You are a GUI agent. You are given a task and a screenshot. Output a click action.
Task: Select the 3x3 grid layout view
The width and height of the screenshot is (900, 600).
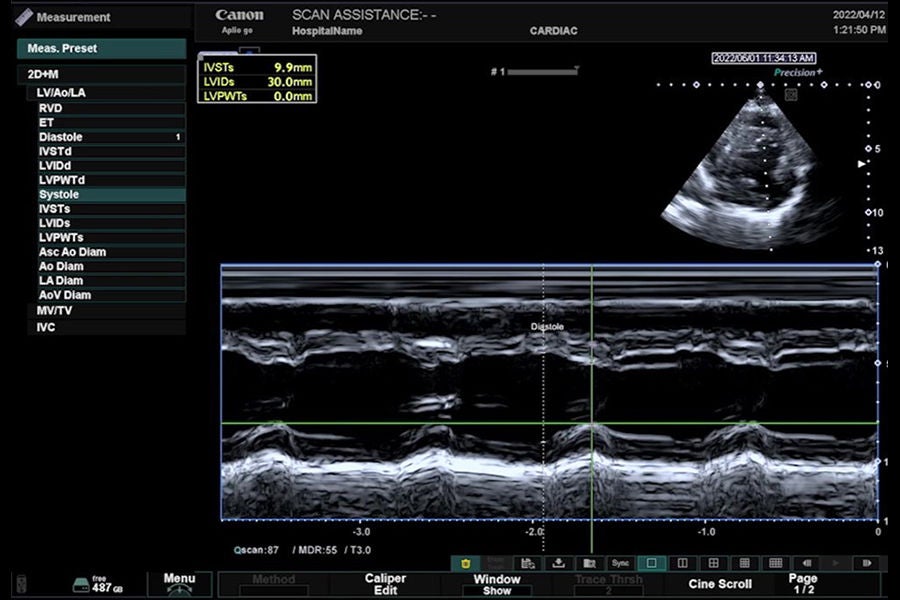[744, 563]
